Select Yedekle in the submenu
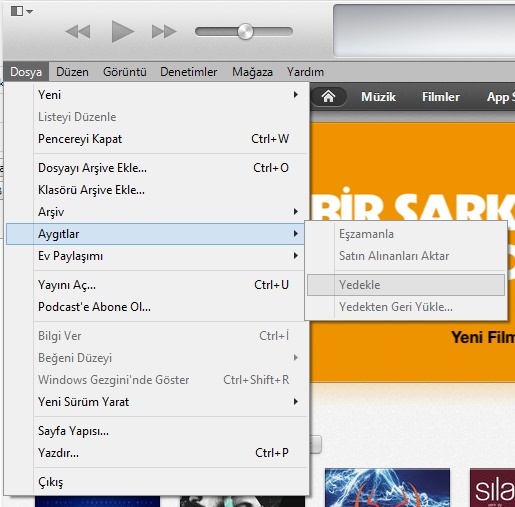Image resolution: width=515 pixels, height=507 pixels. click(x=406, y=285)
